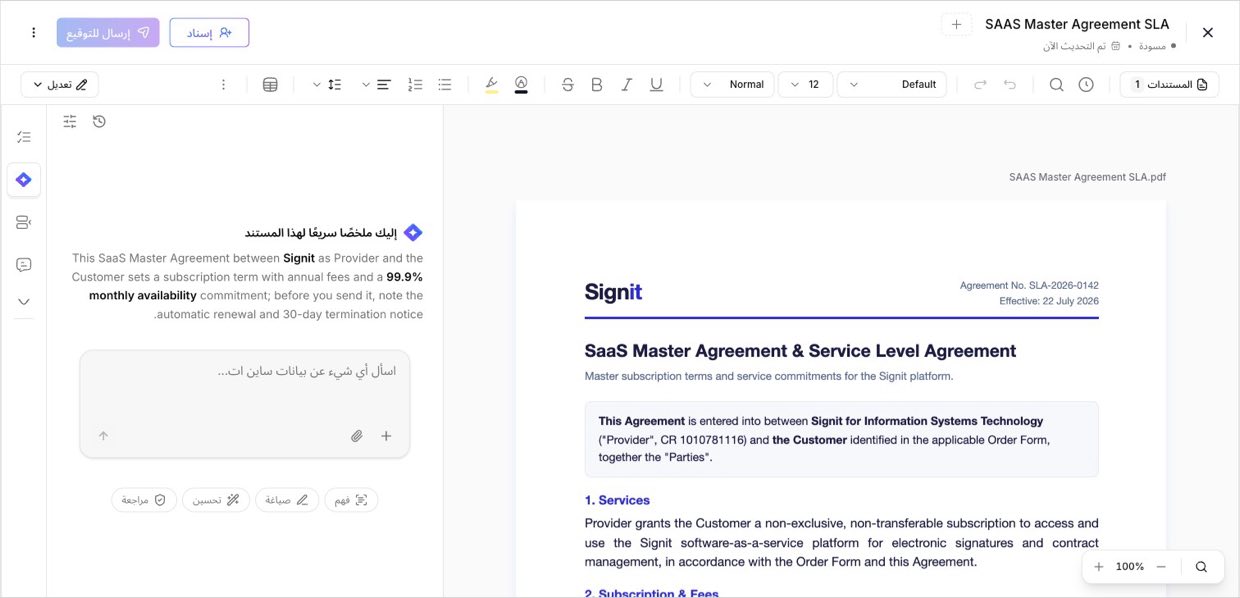Toggle underline formatting

pyautogui.click(x=656, y=85)
